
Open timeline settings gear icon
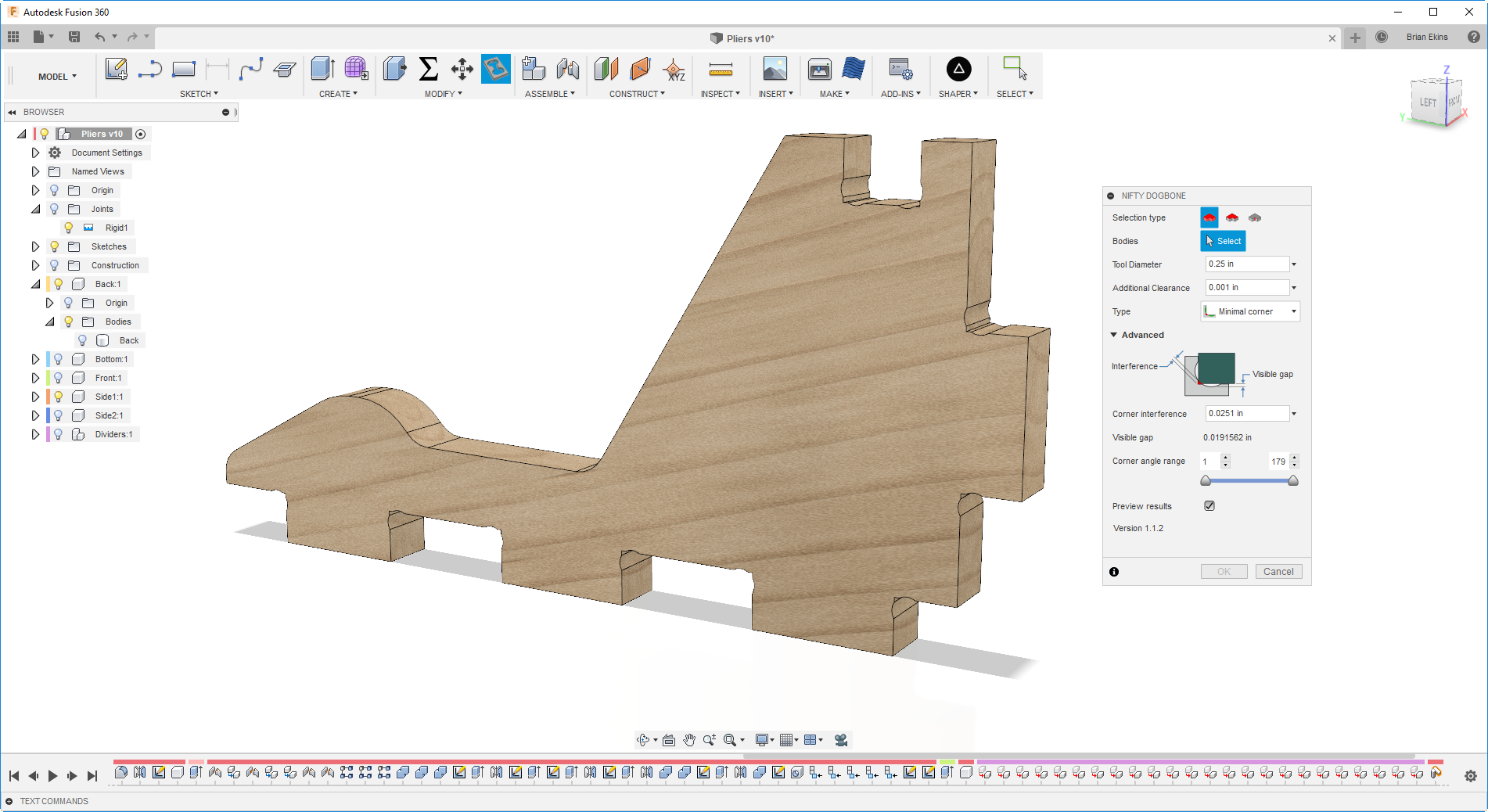1470,776
